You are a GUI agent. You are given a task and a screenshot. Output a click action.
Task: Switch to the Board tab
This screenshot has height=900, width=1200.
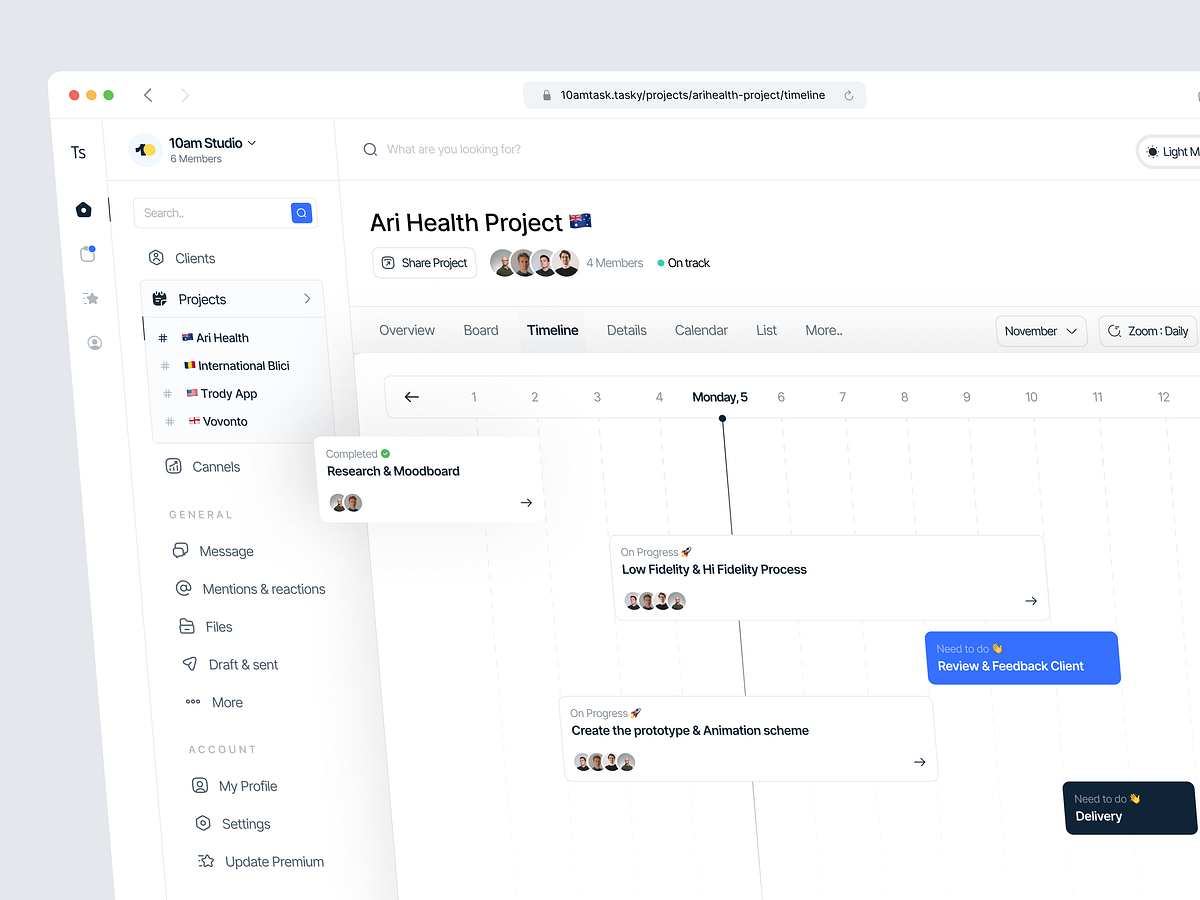[x=481, y=330]
